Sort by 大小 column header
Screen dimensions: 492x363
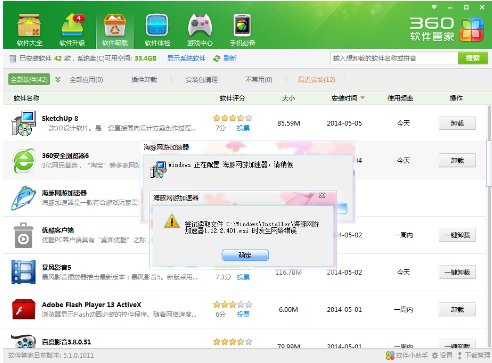pyautogui.click(x=288, y=98)
